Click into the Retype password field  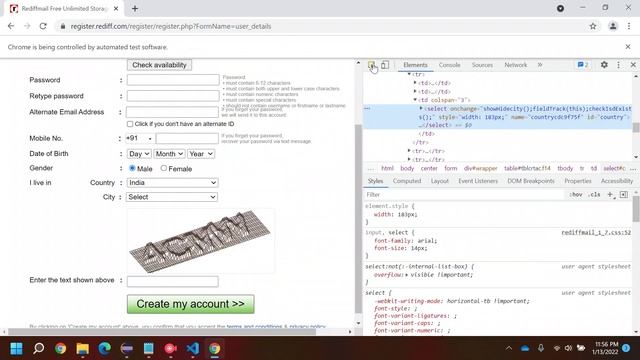click(173, 96)
